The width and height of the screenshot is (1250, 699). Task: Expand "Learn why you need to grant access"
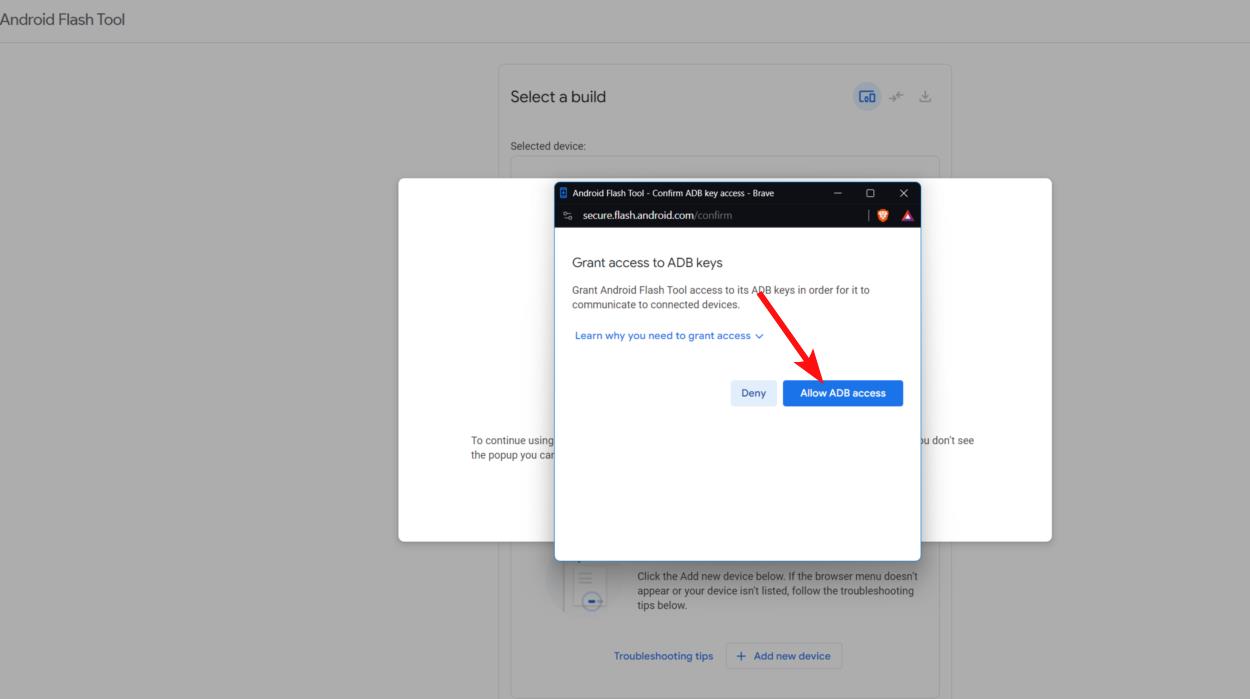coord(660,335)
